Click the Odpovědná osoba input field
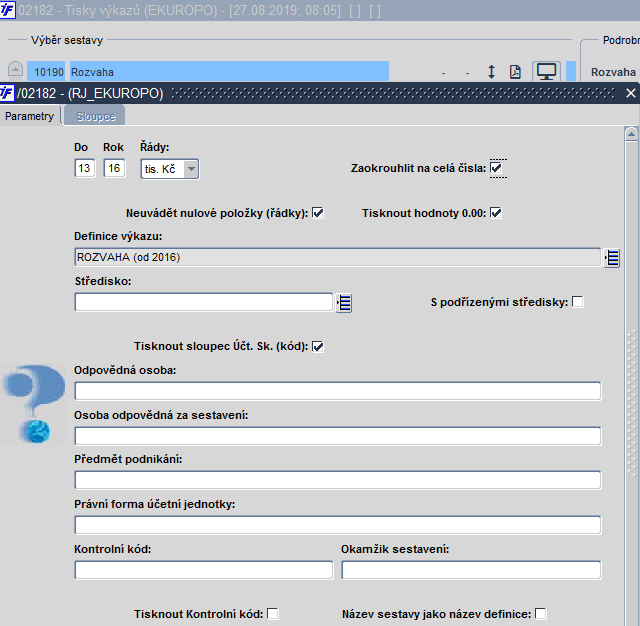This screenshot has width=640, height=626. [x=338, y=391]
